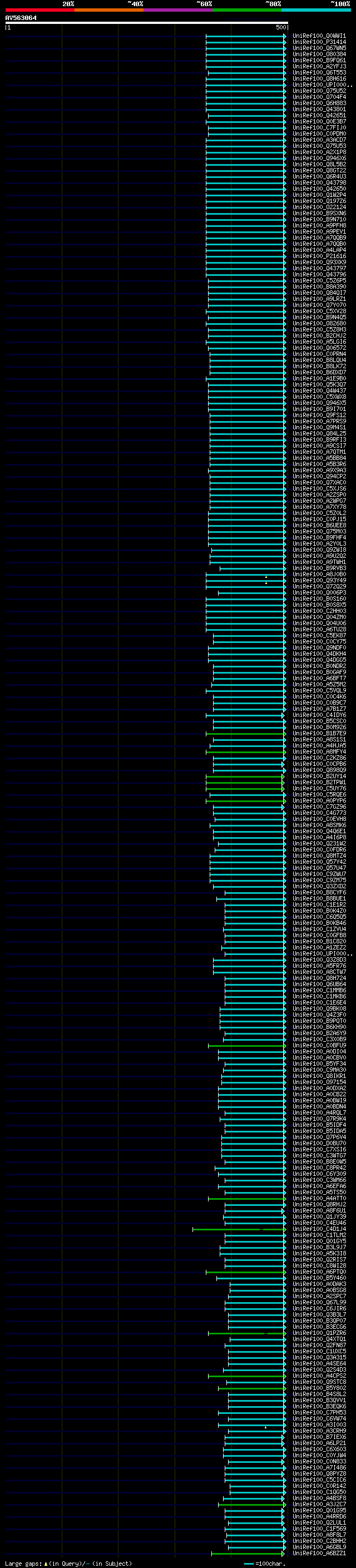This screenshot has height=1568, width=356.
Task: Click label UniRef100_A6GBL9
Action: point(319,1547)
